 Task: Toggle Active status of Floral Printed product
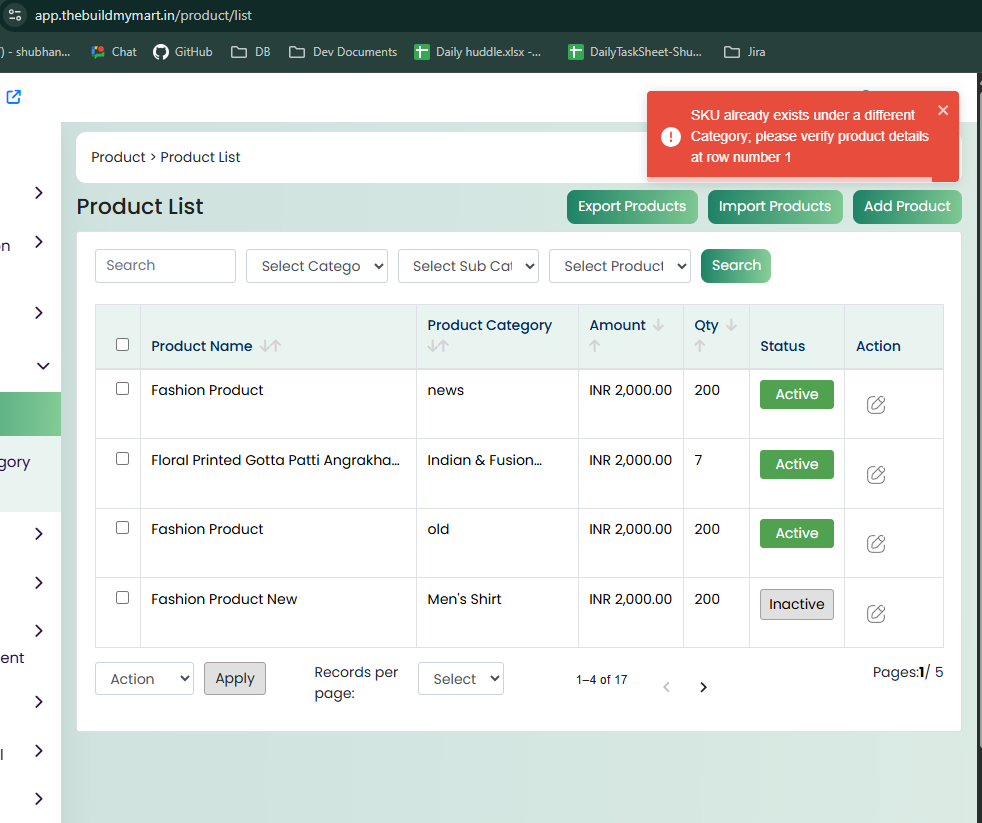797,465
